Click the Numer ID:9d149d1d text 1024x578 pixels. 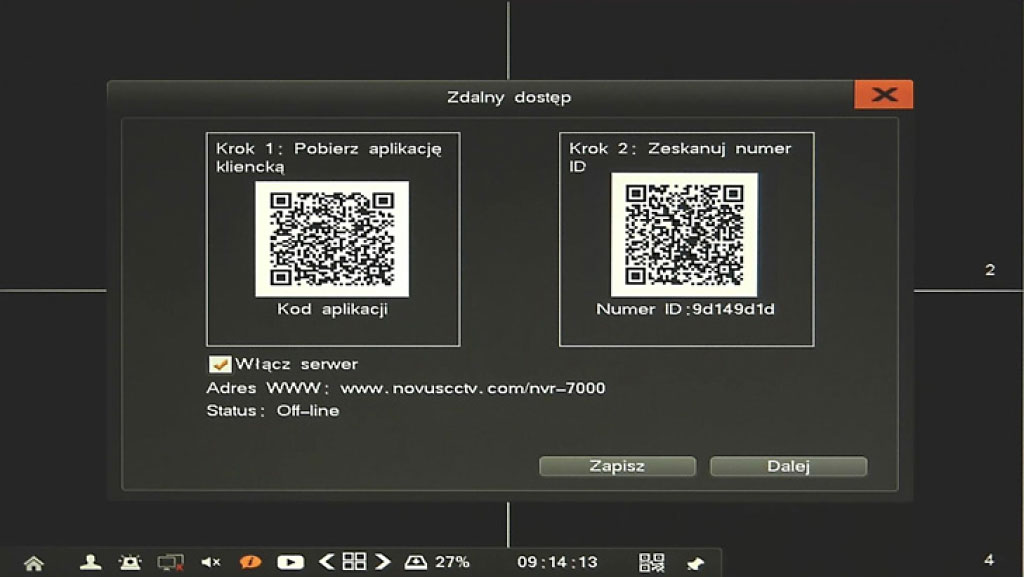685,309
